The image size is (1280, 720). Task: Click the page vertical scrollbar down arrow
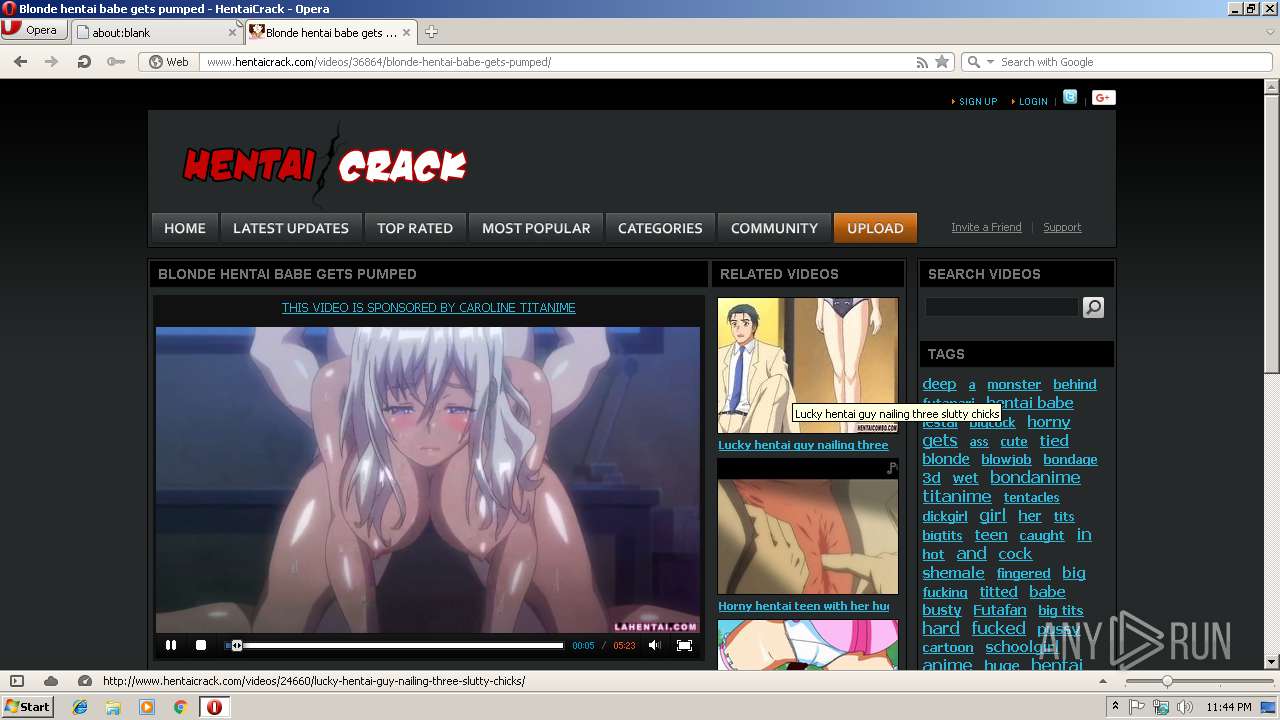(x=1272, y=662)
